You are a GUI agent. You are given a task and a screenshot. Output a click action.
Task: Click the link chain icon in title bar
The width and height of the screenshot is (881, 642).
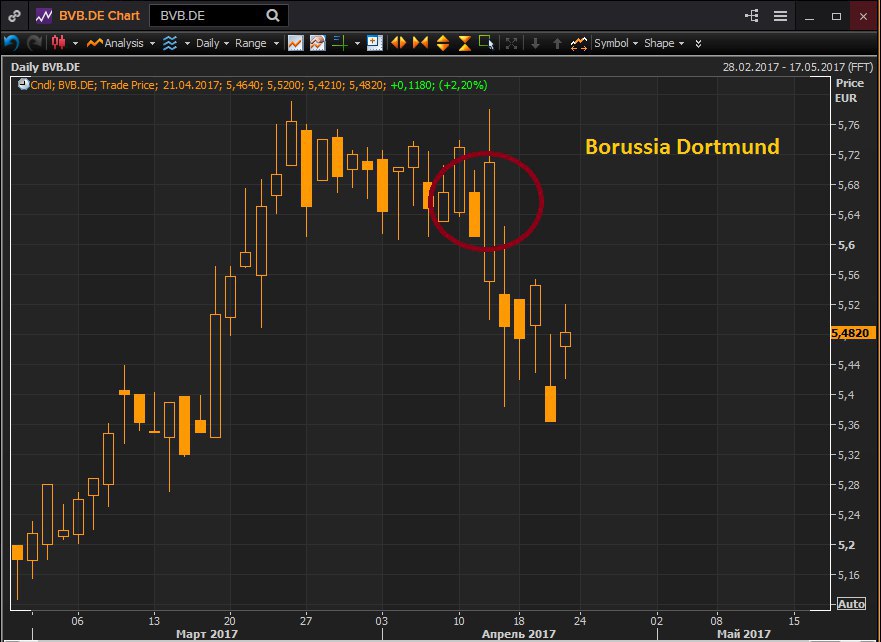[x=14, y=16]
